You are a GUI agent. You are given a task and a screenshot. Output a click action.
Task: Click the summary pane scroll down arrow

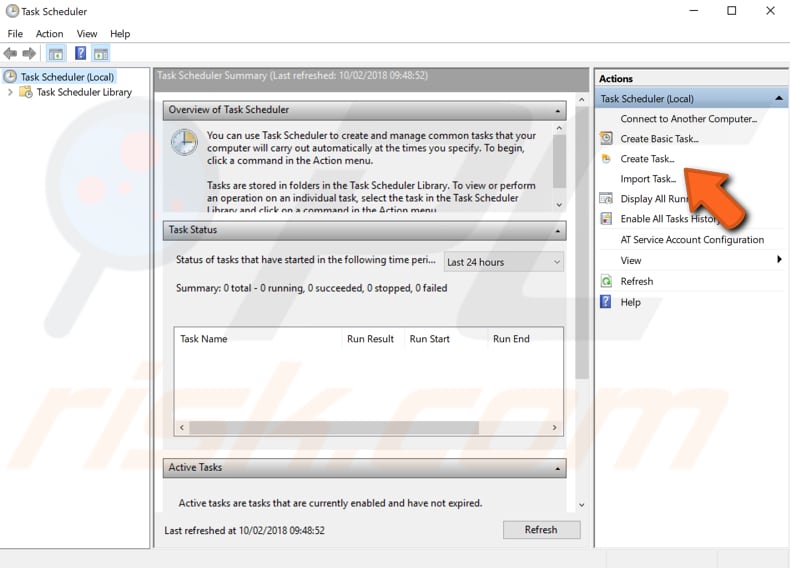[581, 504]
